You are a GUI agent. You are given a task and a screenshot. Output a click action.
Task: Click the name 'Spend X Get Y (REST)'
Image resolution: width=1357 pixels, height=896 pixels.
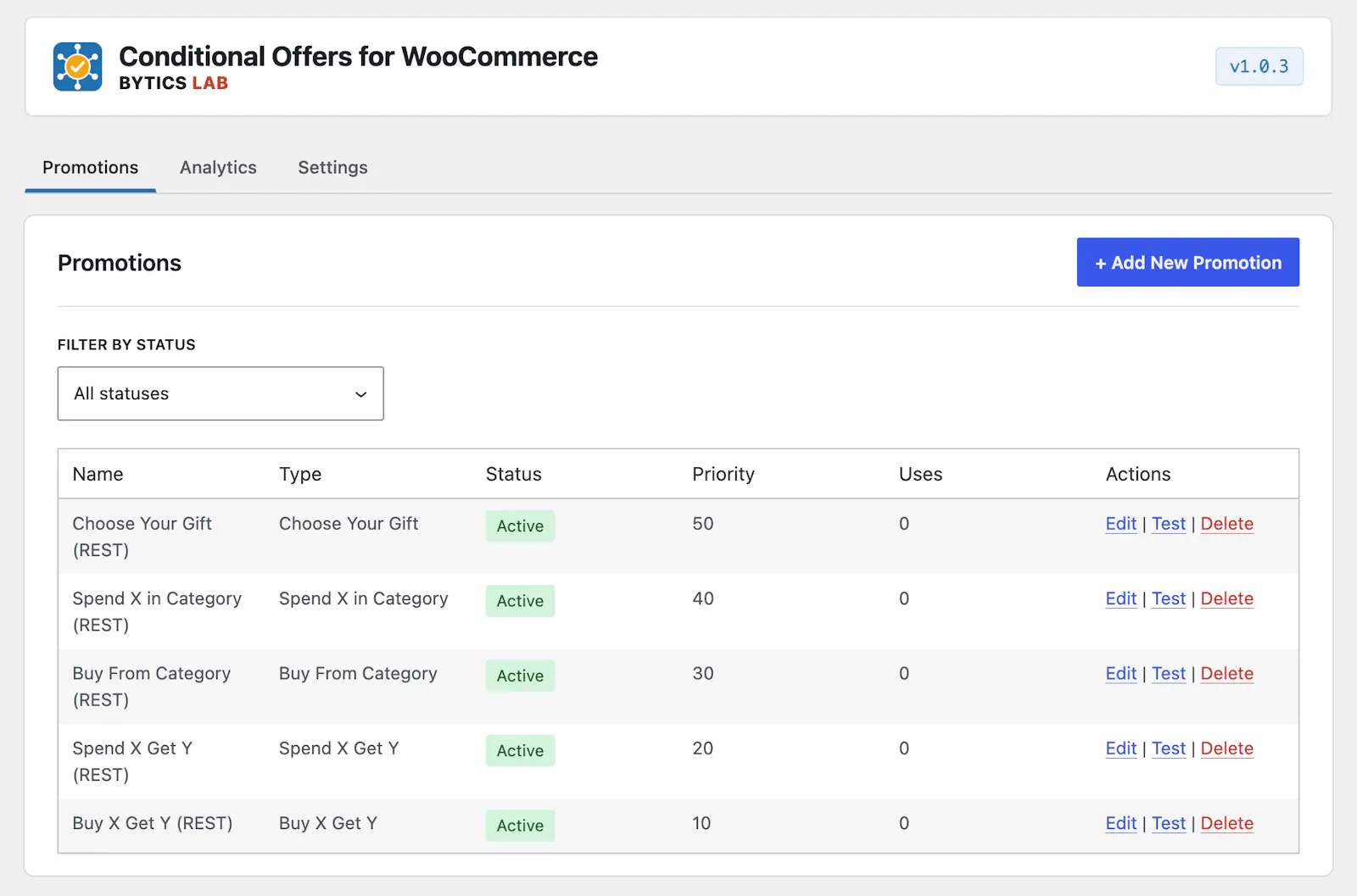(132, 761)
